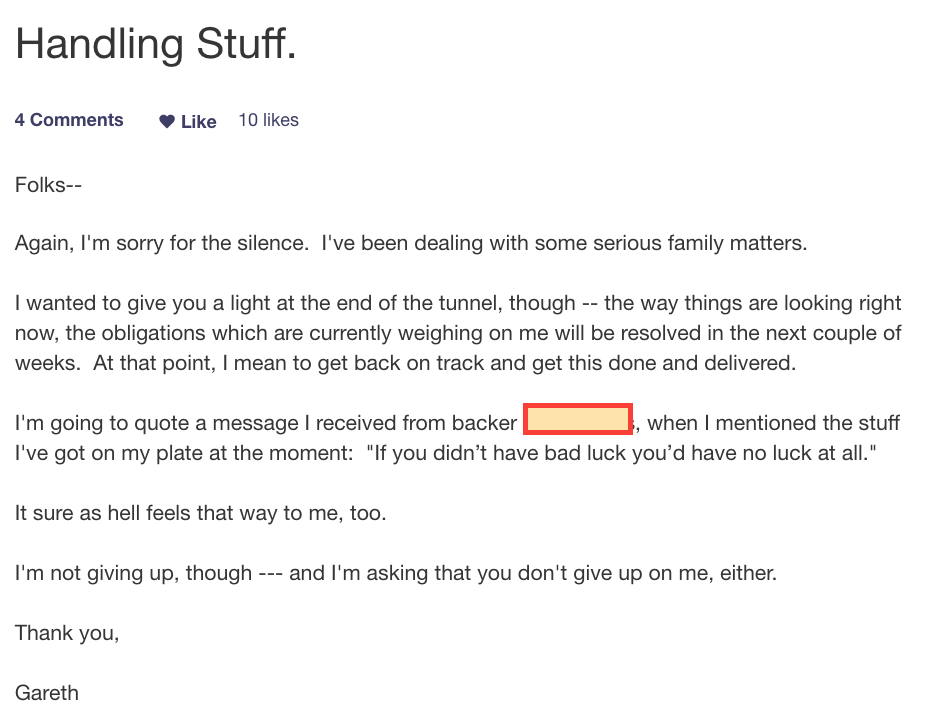Open the 4 Comments link
This screenshot has height=710, width=932.
[x=69, y=120]
